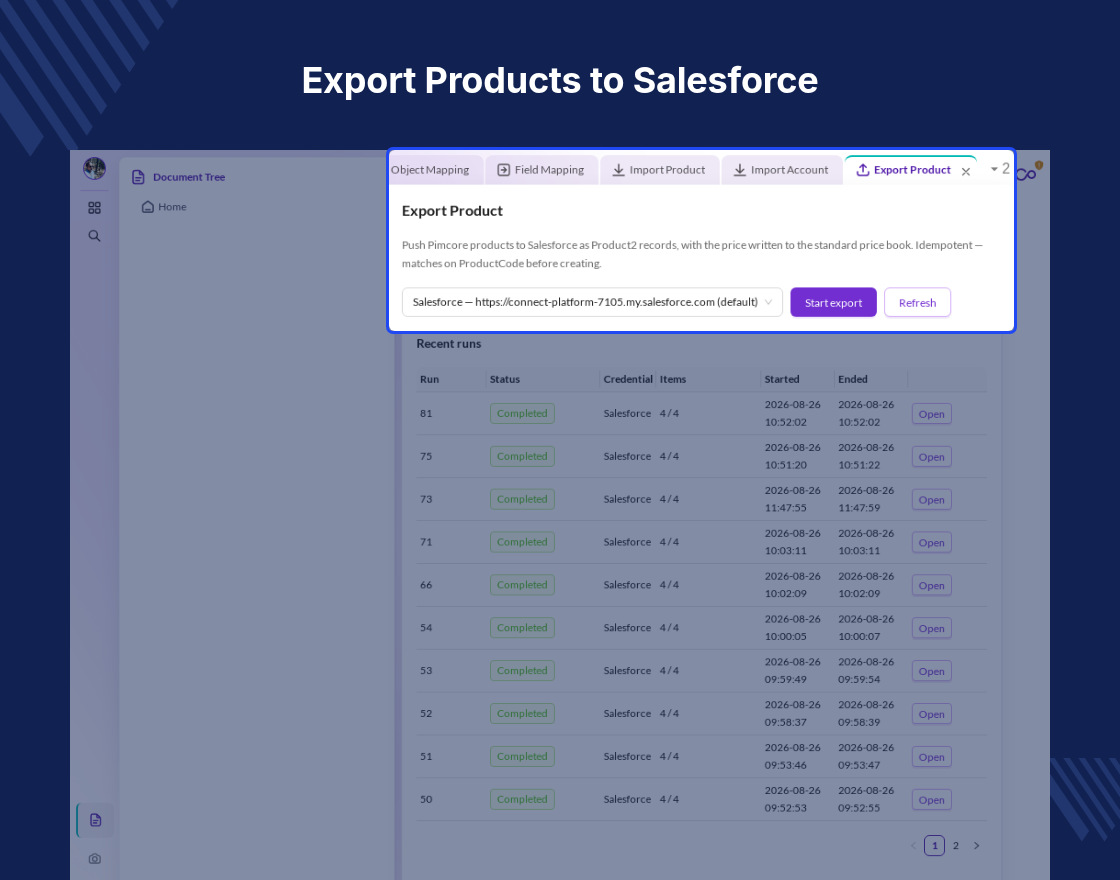Viewport: 1120px width, 880px height.
Task: Click the Document Tree header icon
Action: click(139, 177)
